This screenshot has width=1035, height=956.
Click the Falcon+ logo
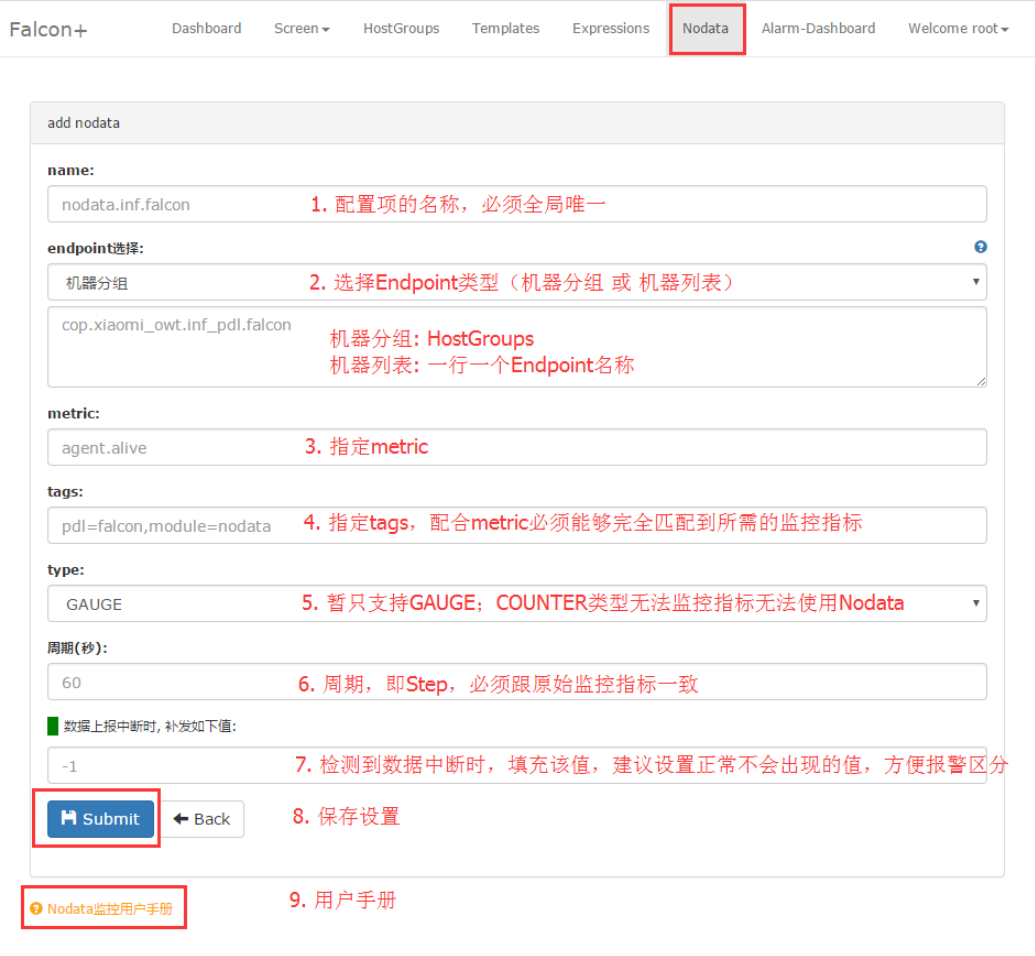pyautogui.click(x=46, y=29)
